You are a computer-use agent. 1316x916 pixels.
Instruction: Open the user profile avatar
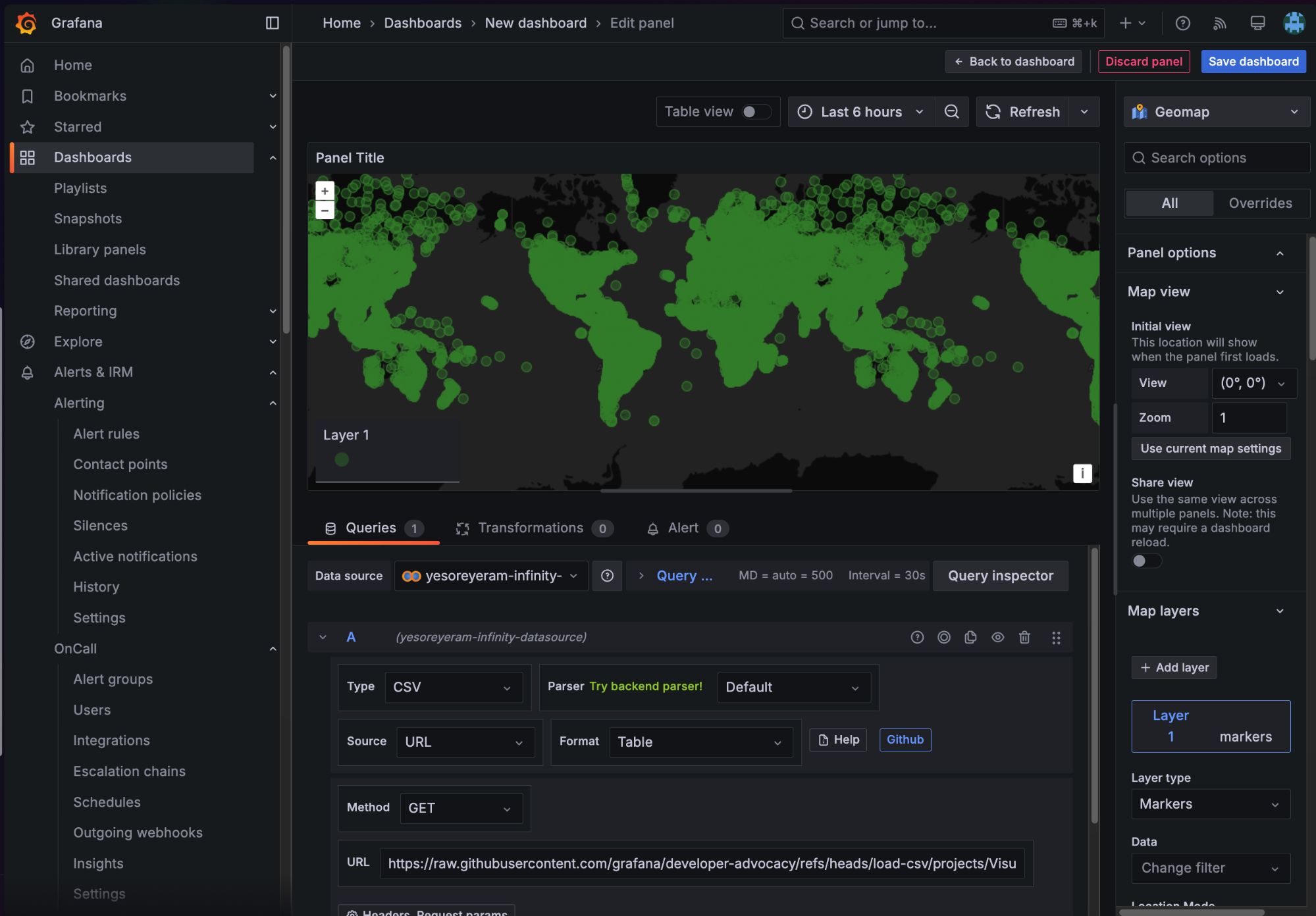click(1294, 22)
